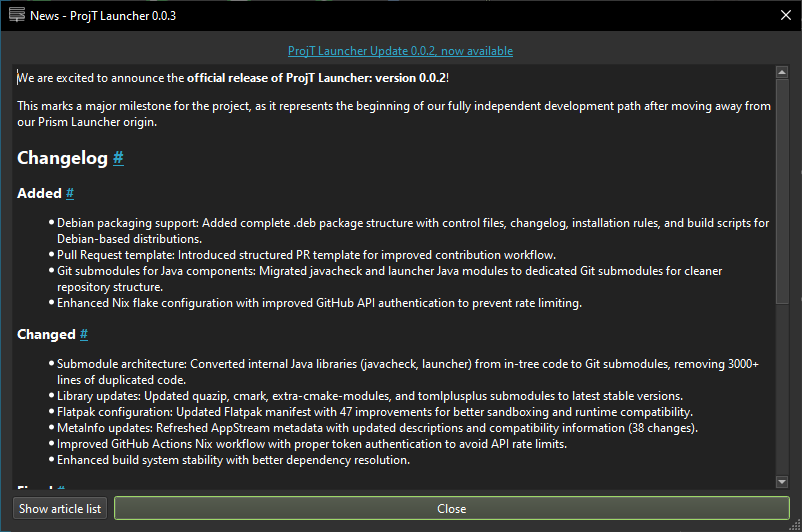Click the Changelog heading text
This screenshot has width=802, height=532.
62,158
